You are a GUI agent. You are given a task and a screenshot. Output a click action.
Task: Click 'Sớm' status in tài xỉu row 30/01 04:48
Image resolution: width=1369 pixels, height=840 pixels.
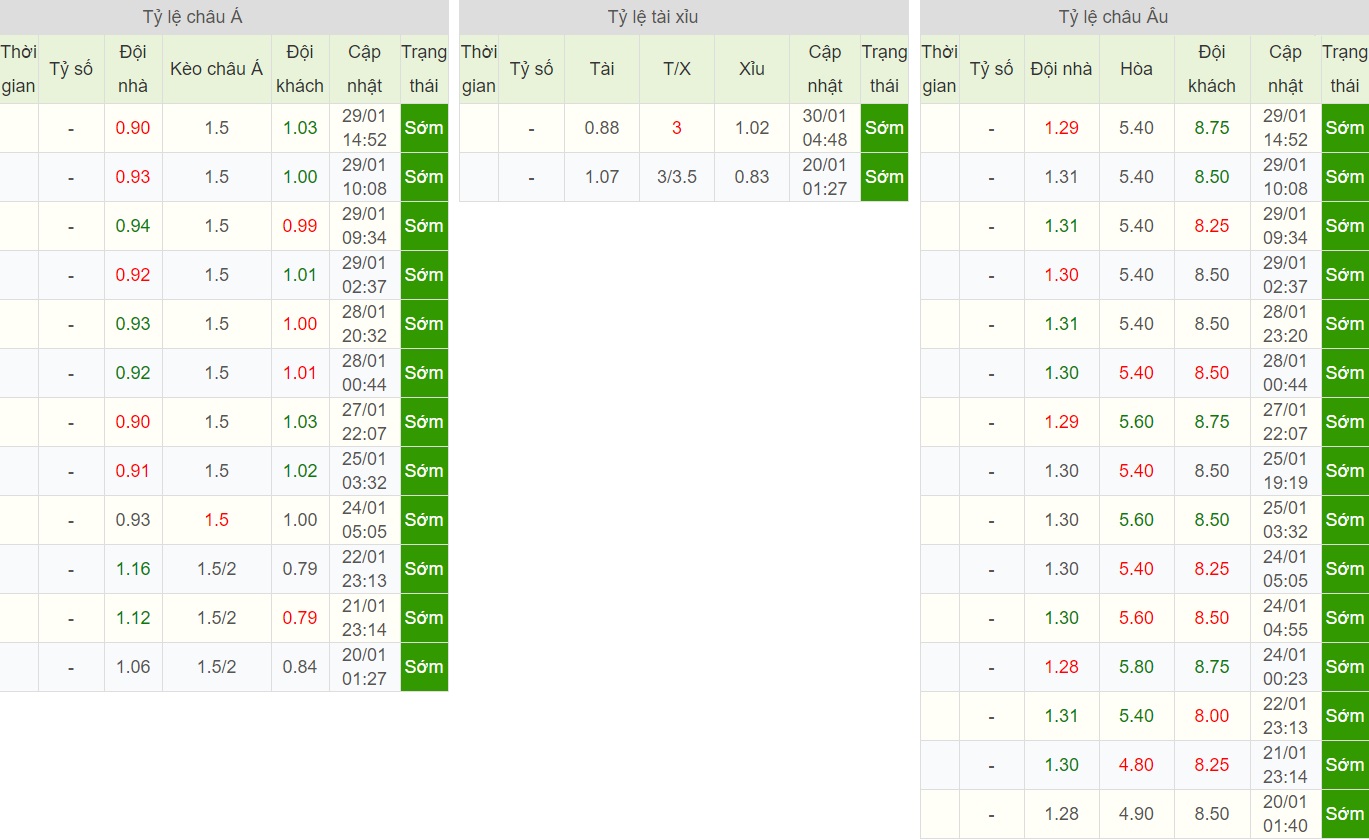[884, 128]
